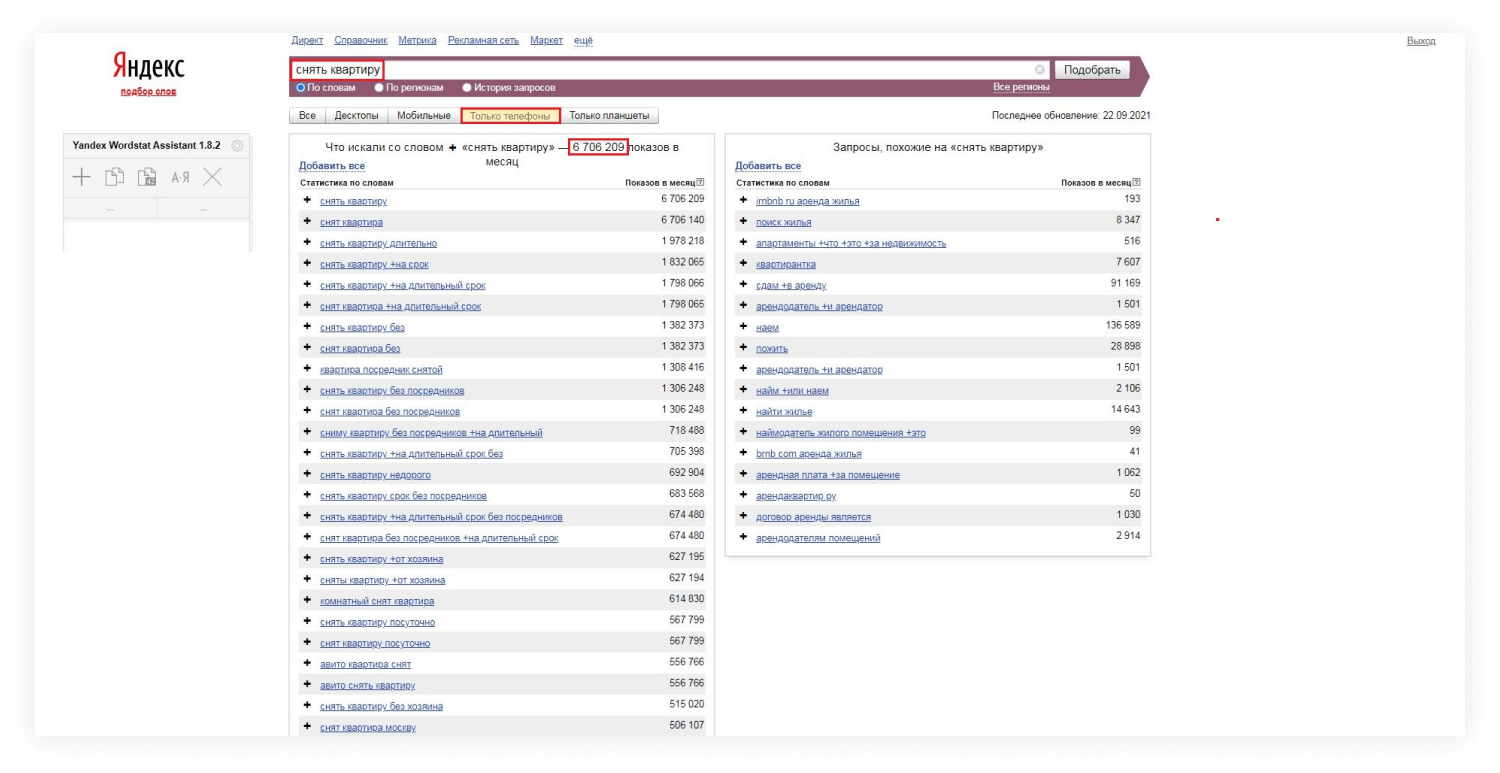Click the right '...' Assistant column header
The width and height of the screenshot is (1500, 773).
coord(204,209)
